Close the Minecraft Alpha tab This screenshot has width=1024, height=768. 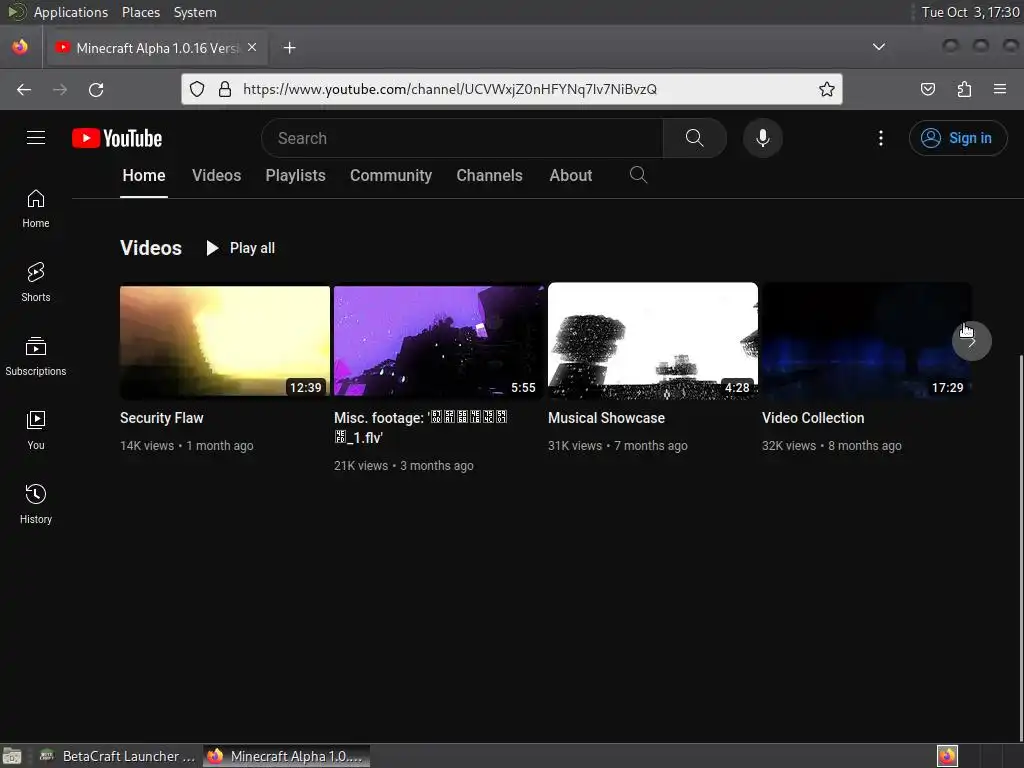(x=252, y=48)
